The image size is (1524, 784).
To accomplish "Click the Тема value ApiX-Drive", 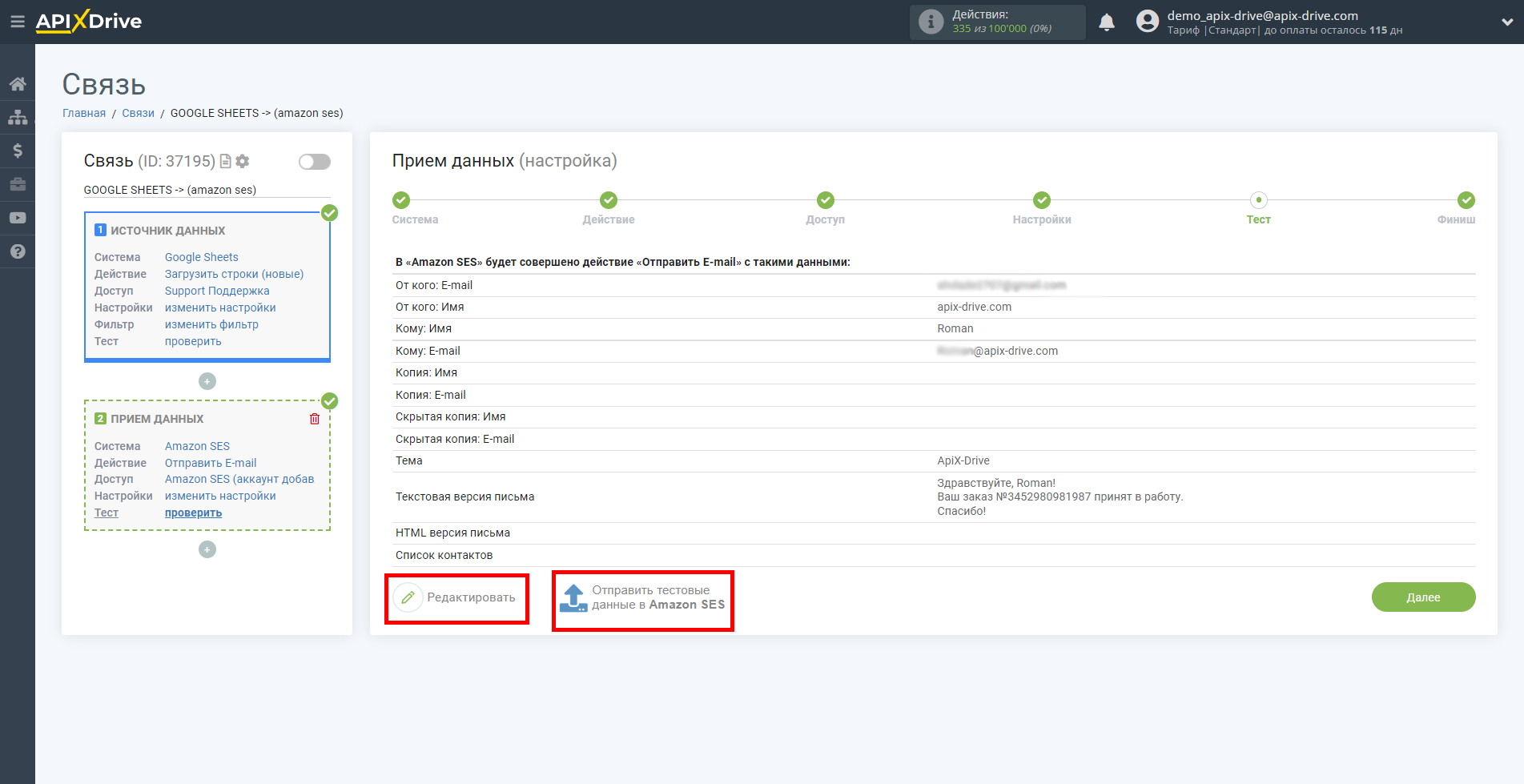I will pyautogui.click(x=963, y=460).
